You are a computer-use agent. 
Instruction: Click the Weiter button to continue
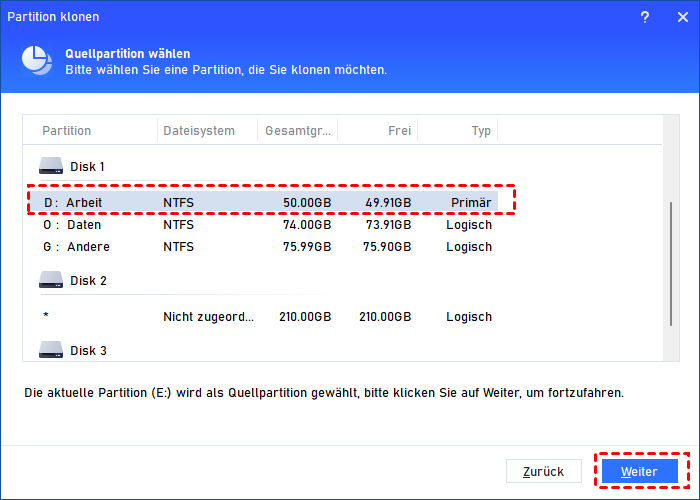639,471
